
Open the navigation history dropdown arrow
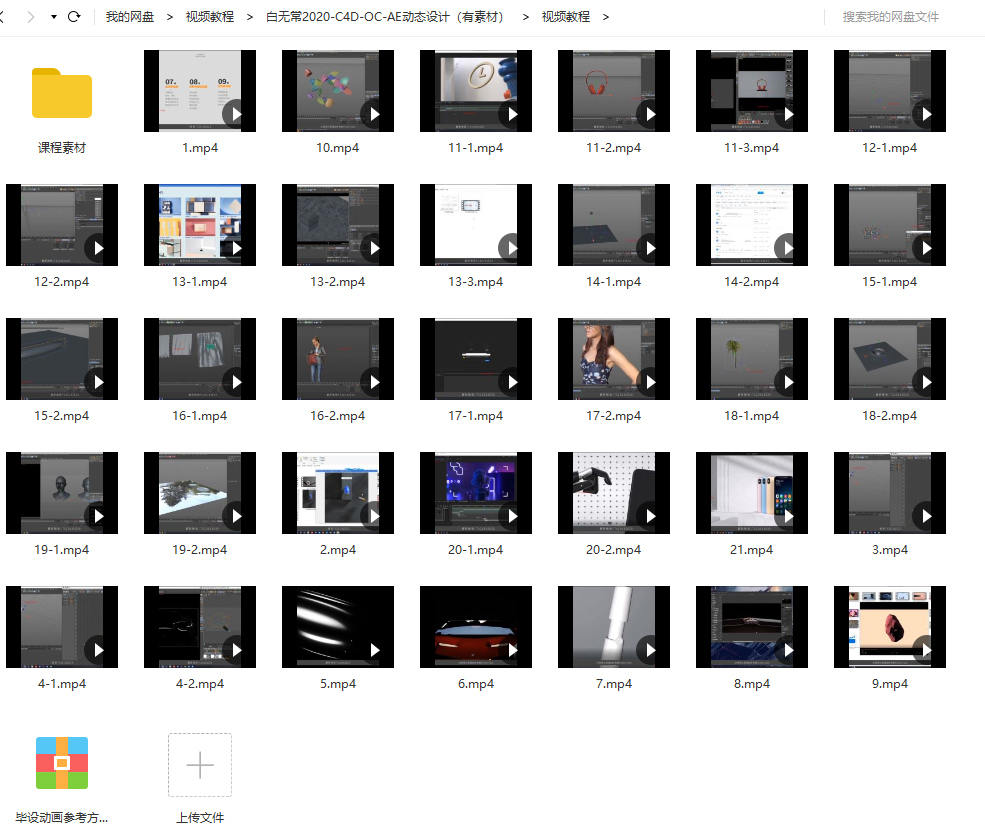point(53,17)
